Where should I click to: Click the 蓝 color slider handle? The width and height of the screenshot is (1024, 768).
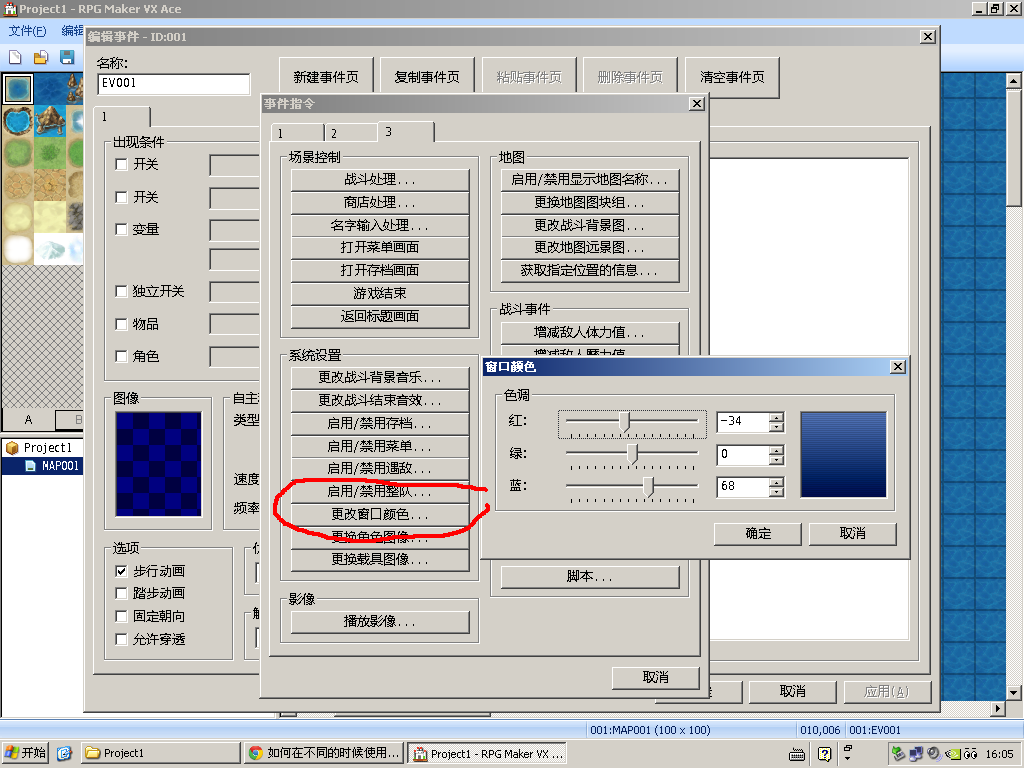pyautogui.click(x=648, y=487)
